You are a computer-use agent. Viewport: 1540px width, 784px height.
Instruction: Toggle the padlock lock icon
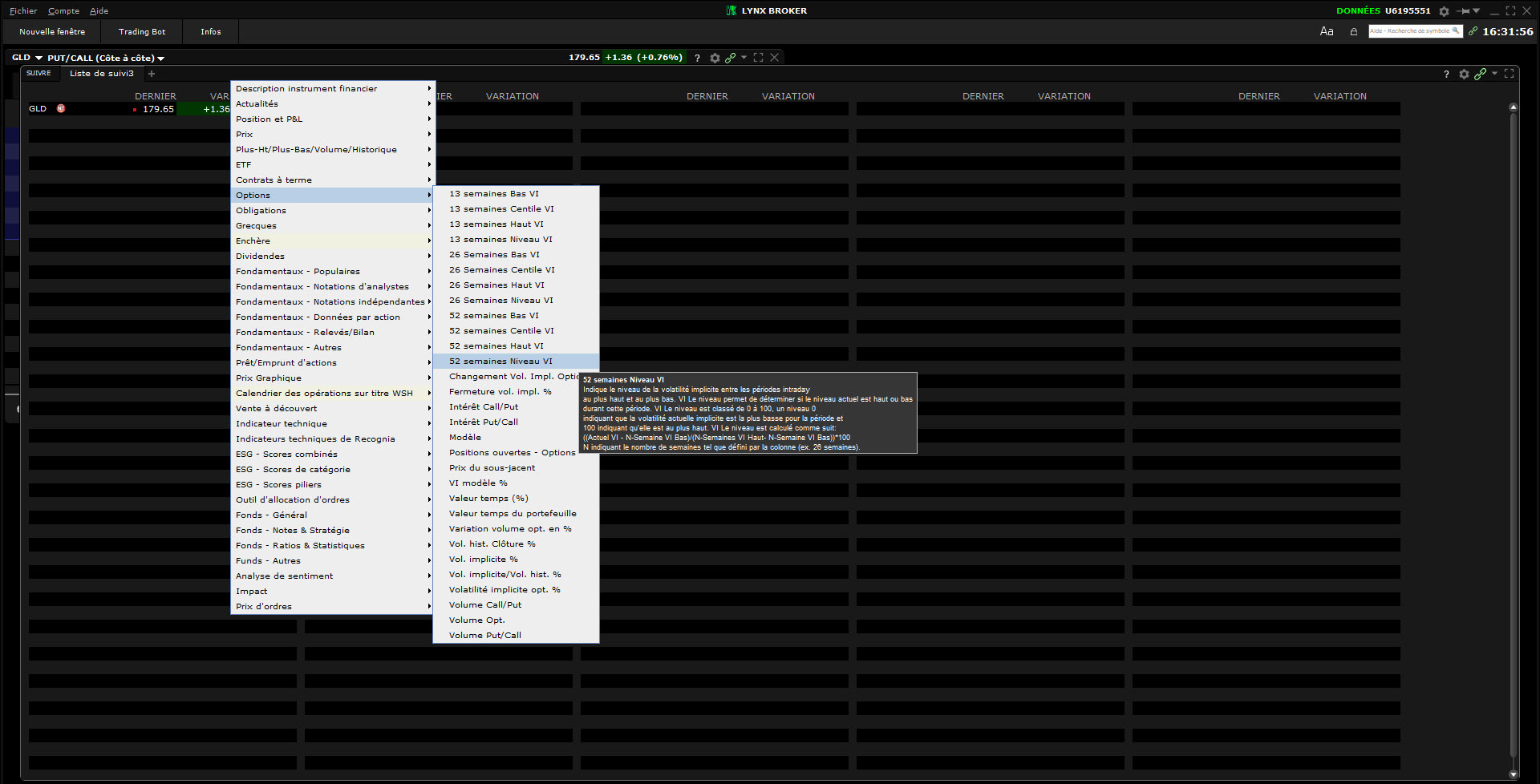pos(1354,31)
